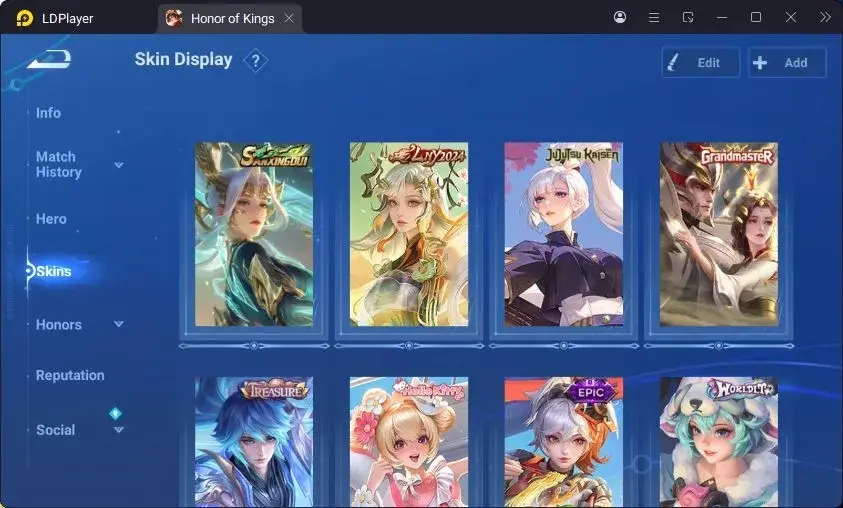Image resolution: width=843 pixels, height=508 pixels.
Task: Click the Add button
Action: point(787,62)
